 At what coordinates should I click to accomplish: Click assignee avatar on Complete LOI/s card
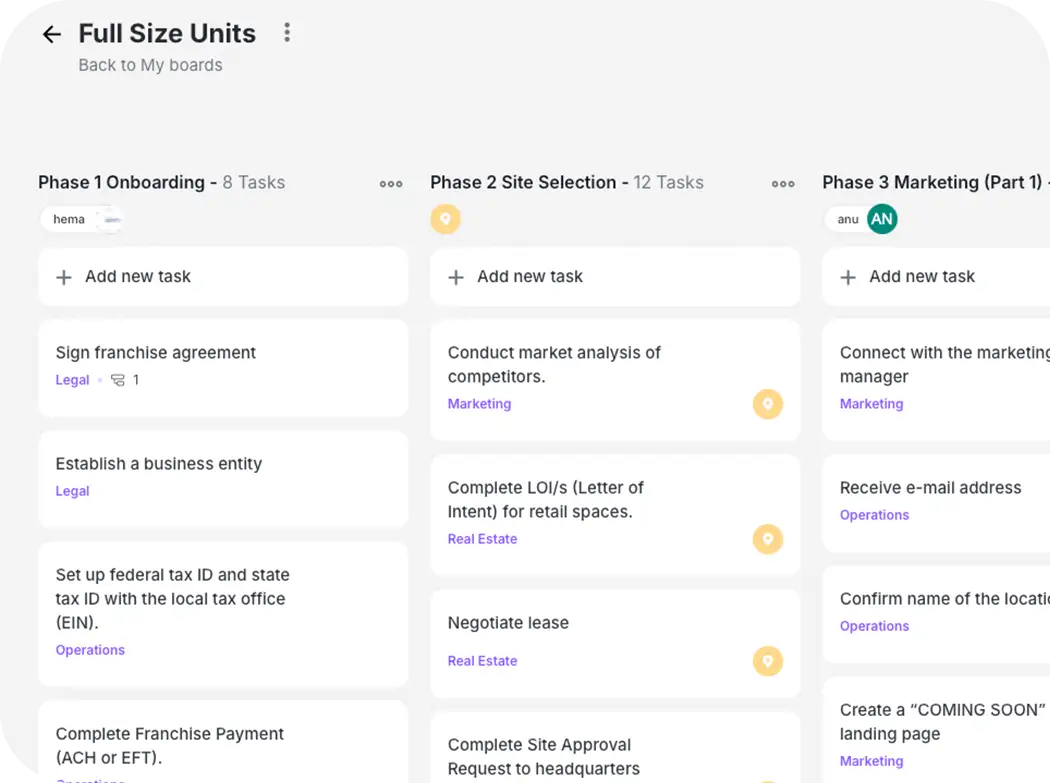pyautogui.click(x=768, y=539)
